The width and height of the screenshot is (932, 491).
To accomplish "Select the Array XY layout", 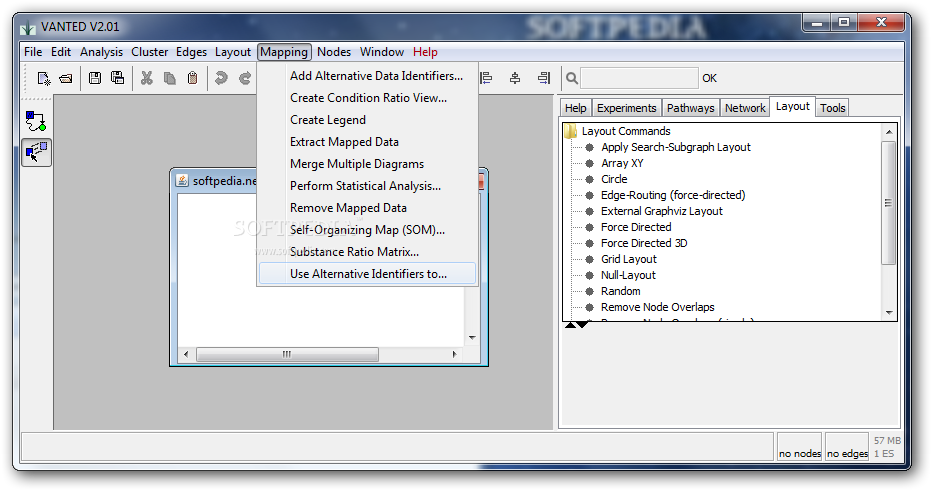I will tap(622, 163).
